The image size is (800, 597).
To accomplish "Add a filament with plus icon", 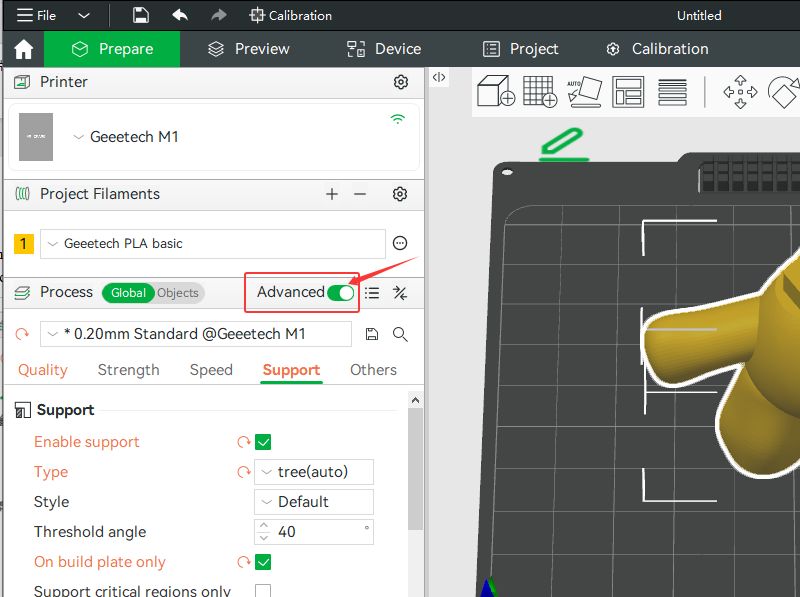I will click(x=332, y=194).
